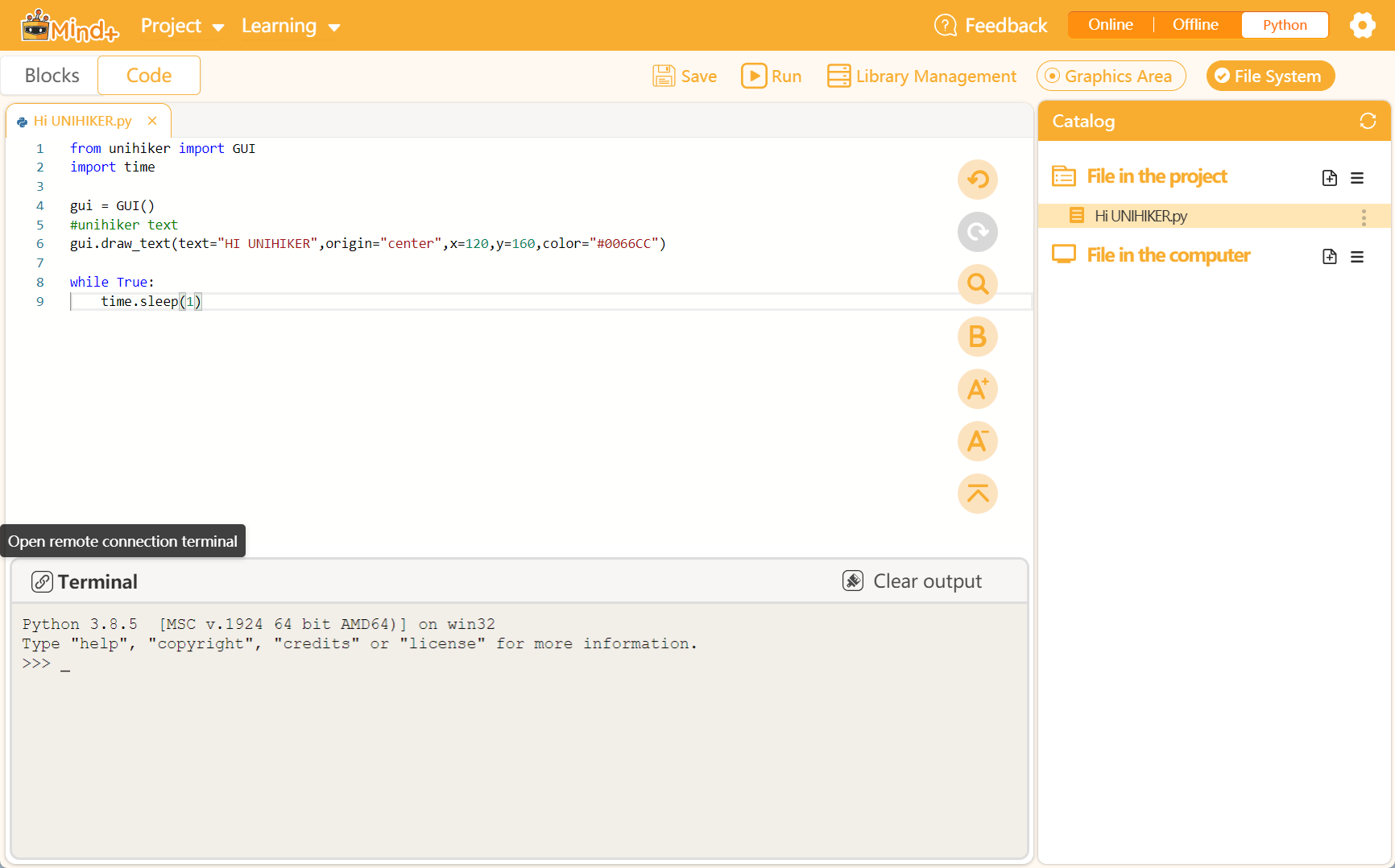This screenshot has height=868, width=1395.
Task: Click the add-file icon beside File in the project
Action: coord(1329,178)
